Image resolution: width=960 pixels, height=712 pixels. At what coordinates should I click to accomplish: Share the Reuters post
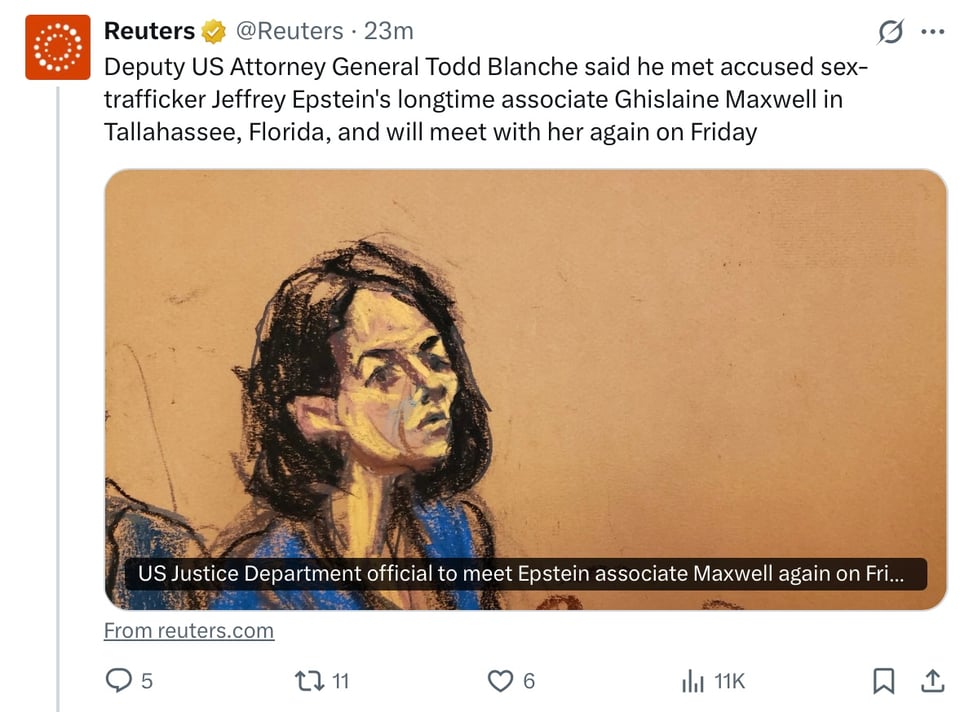click(927, 680)
